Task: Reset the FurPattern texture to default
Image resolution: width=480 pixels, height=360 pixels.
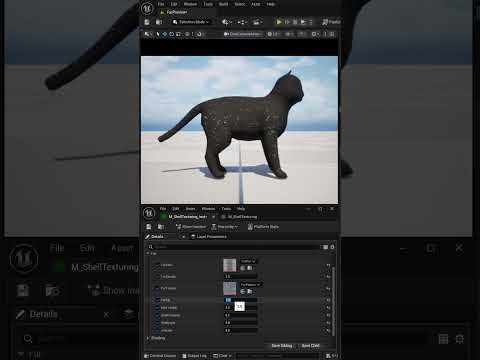Action: pos(328,288)
